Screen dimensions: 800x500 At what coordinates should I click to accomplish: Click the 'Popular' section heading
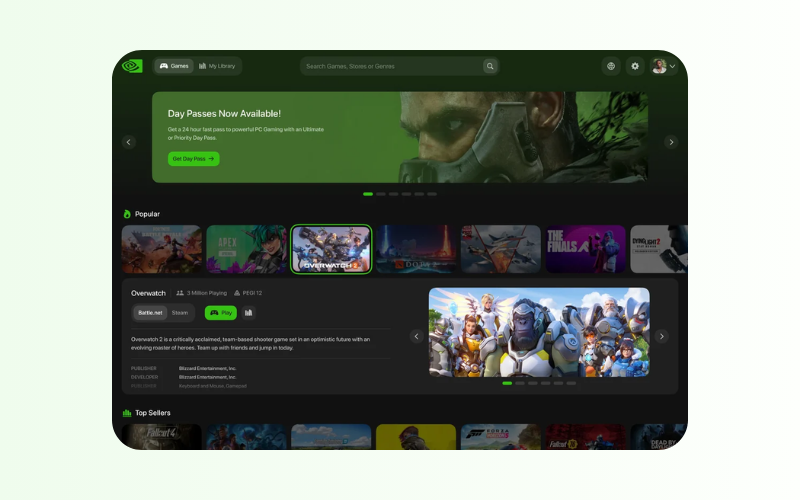pyautogui.click(x=147, y=214)
